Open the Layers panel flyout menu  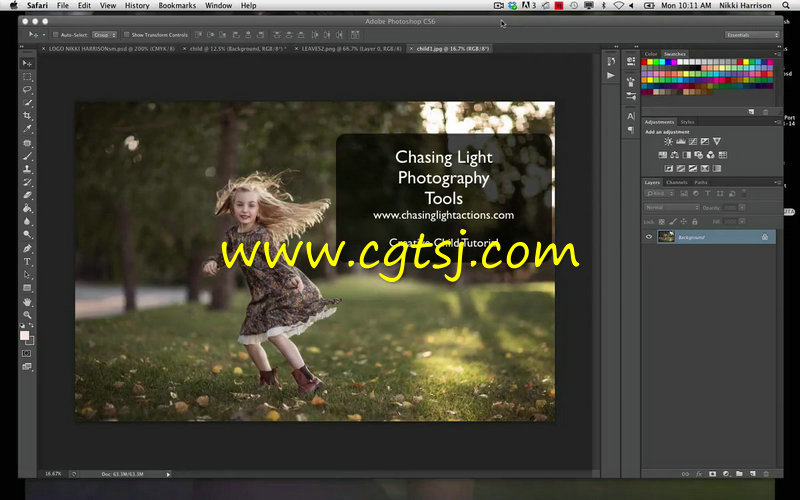pos(777,182)
